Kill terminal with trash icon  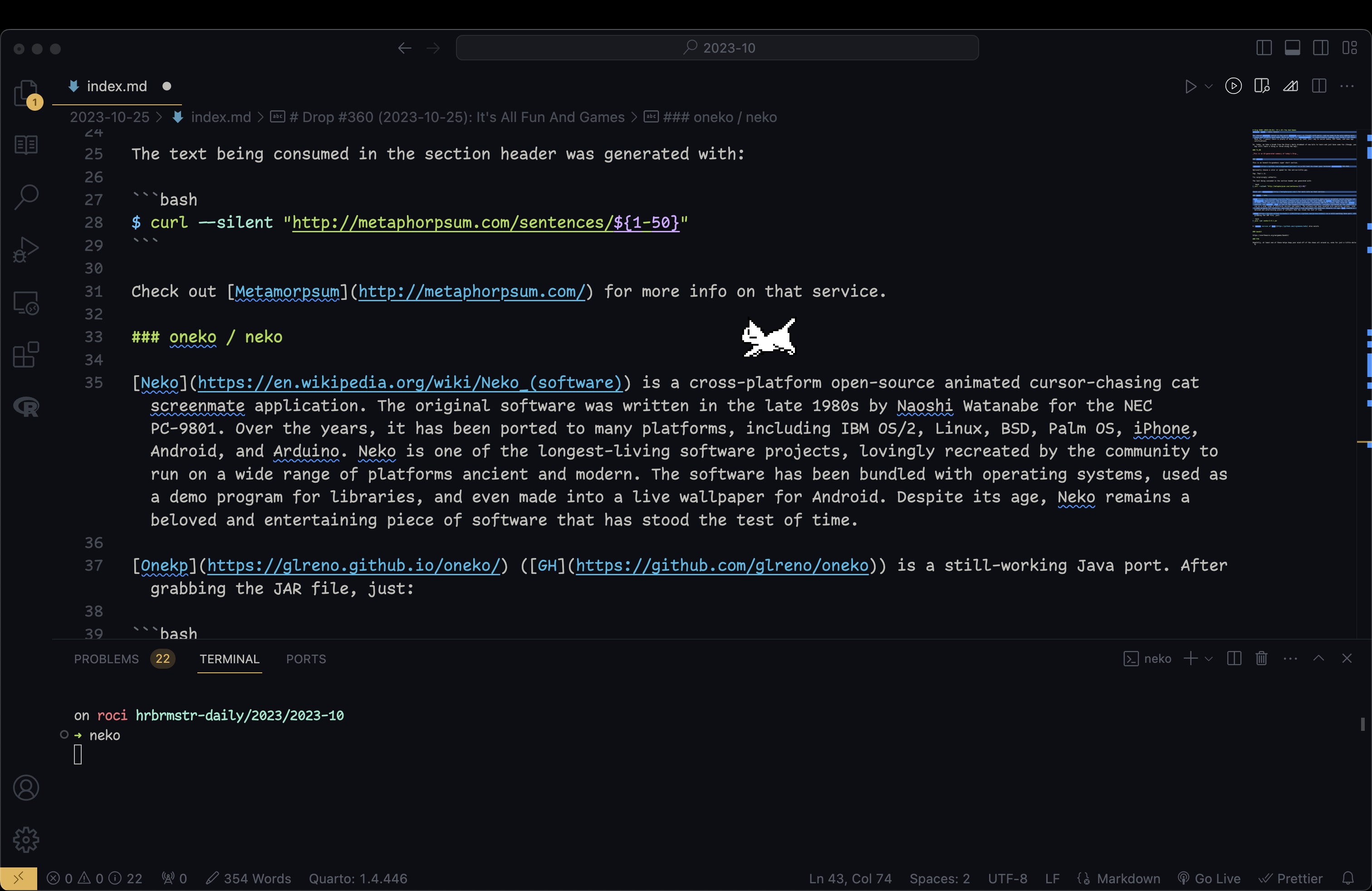coord(1261,658)
